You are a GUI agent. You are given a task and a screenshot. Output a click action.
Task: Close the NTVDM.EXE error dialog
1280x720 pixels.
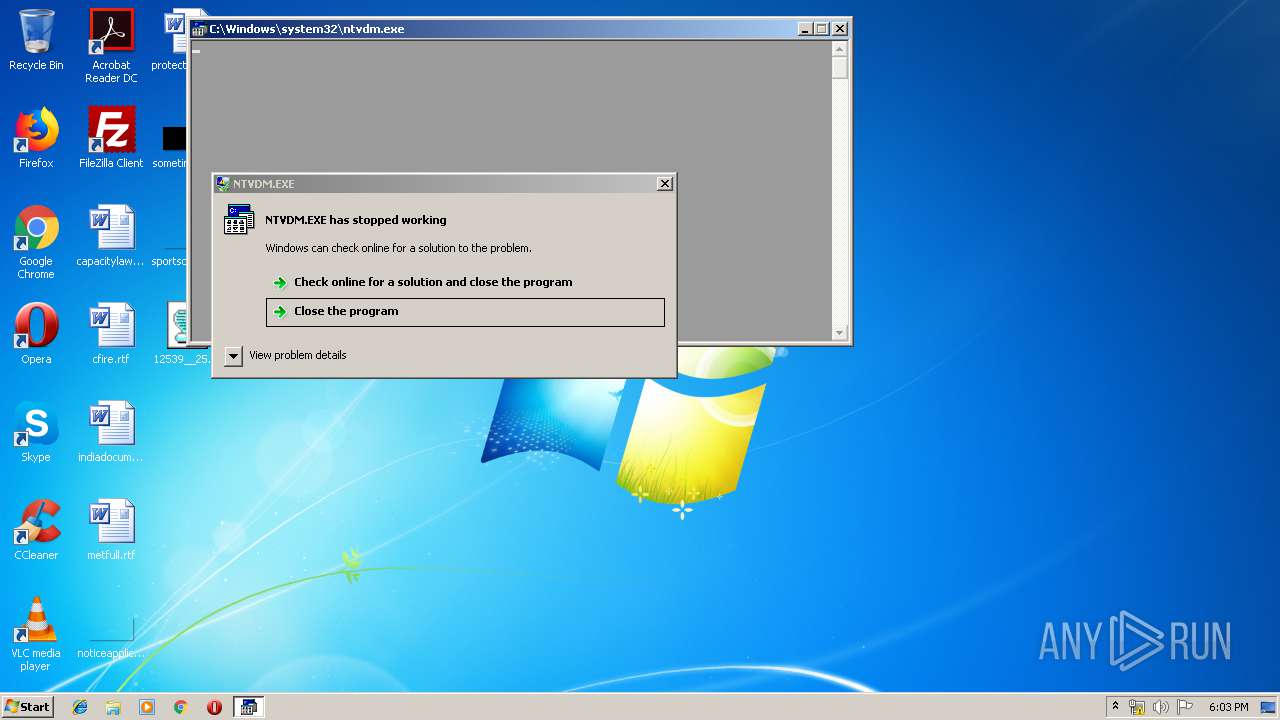click(664, 184)
